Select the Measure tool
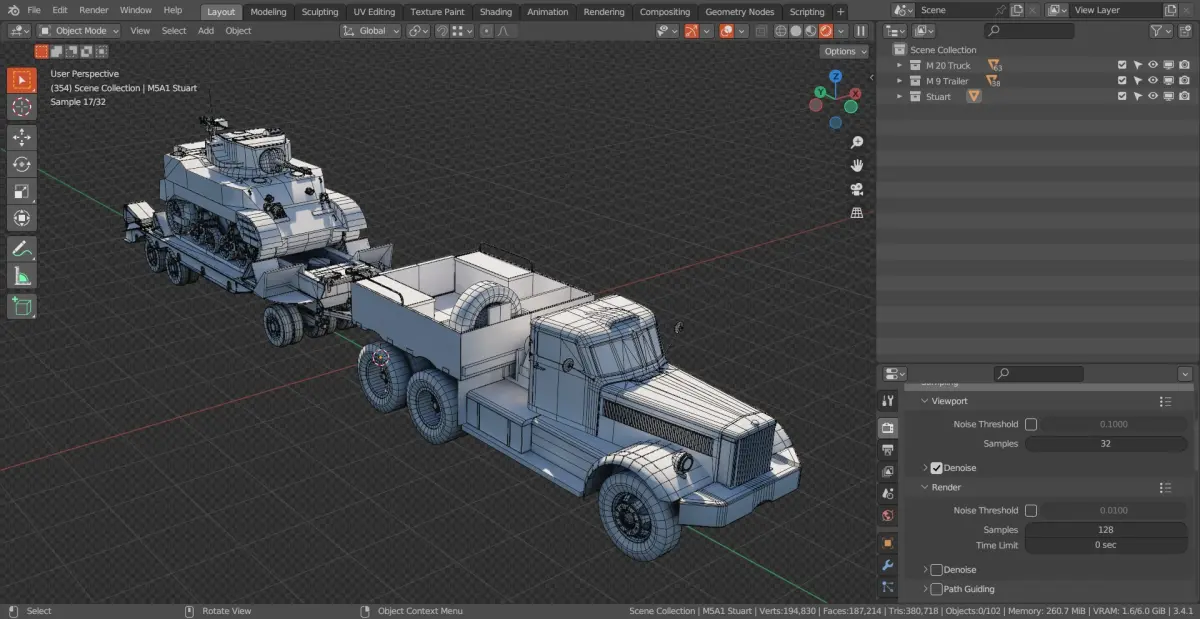The width and height of the screenshot is (1200, 619). pos(22,276)
